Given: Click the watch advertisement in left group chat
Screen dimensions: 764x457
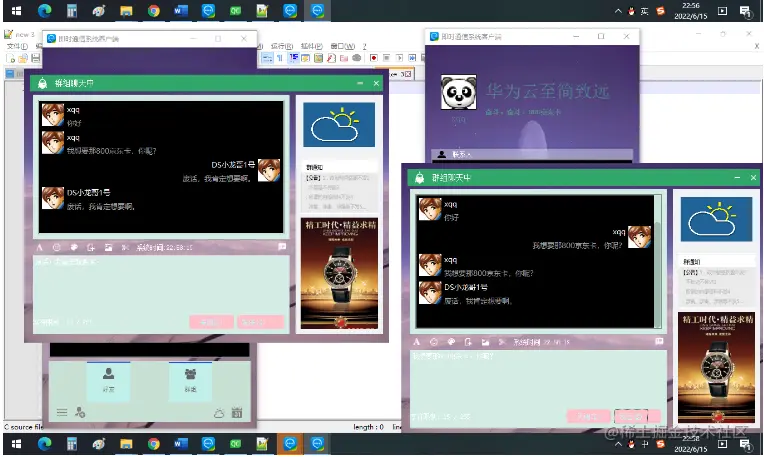Looking at the screenshot, I should click(339, 273).
